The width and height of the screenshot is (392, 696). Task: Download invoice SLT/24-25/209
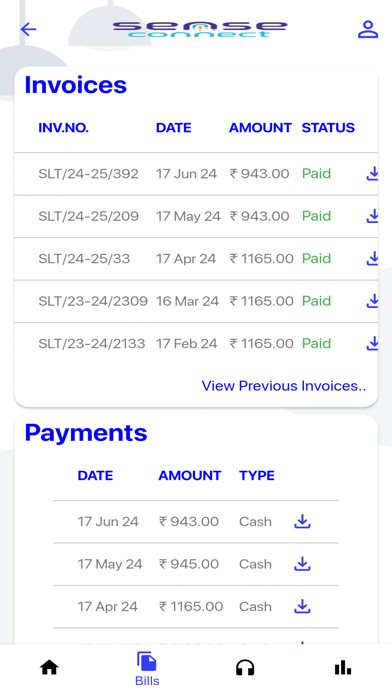pyautogui.click(x=372, y=216)
